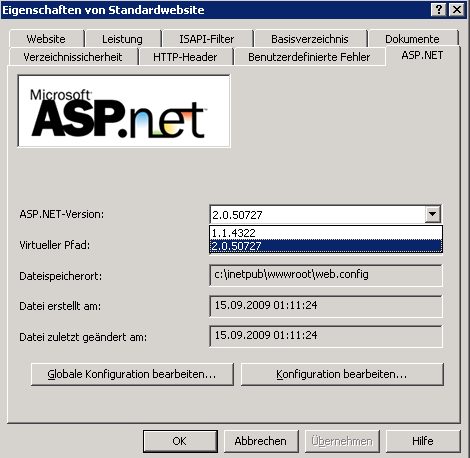470x458 pixels.
Task: Select Benutzerdefinierte Fehler tab
Action: click(309, 57)
